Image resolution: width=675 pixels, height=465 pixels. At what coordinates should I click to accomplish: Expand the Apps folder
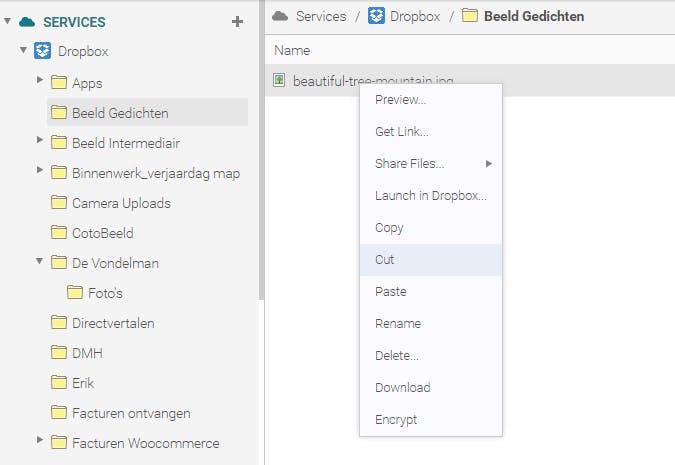pos(40,80)
